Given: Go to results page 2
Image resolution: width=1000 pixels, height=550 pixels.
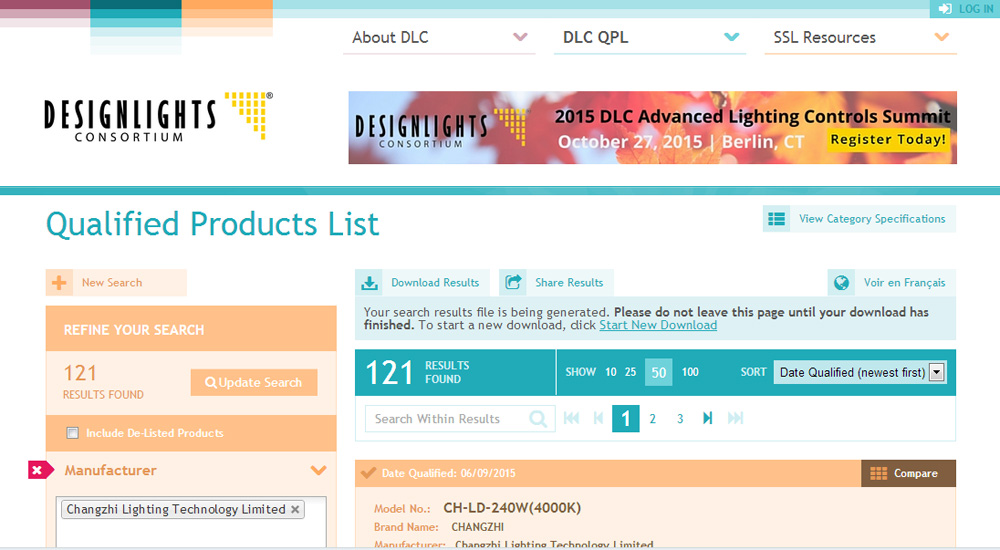Looking at the screenshot, I should 652,419.
